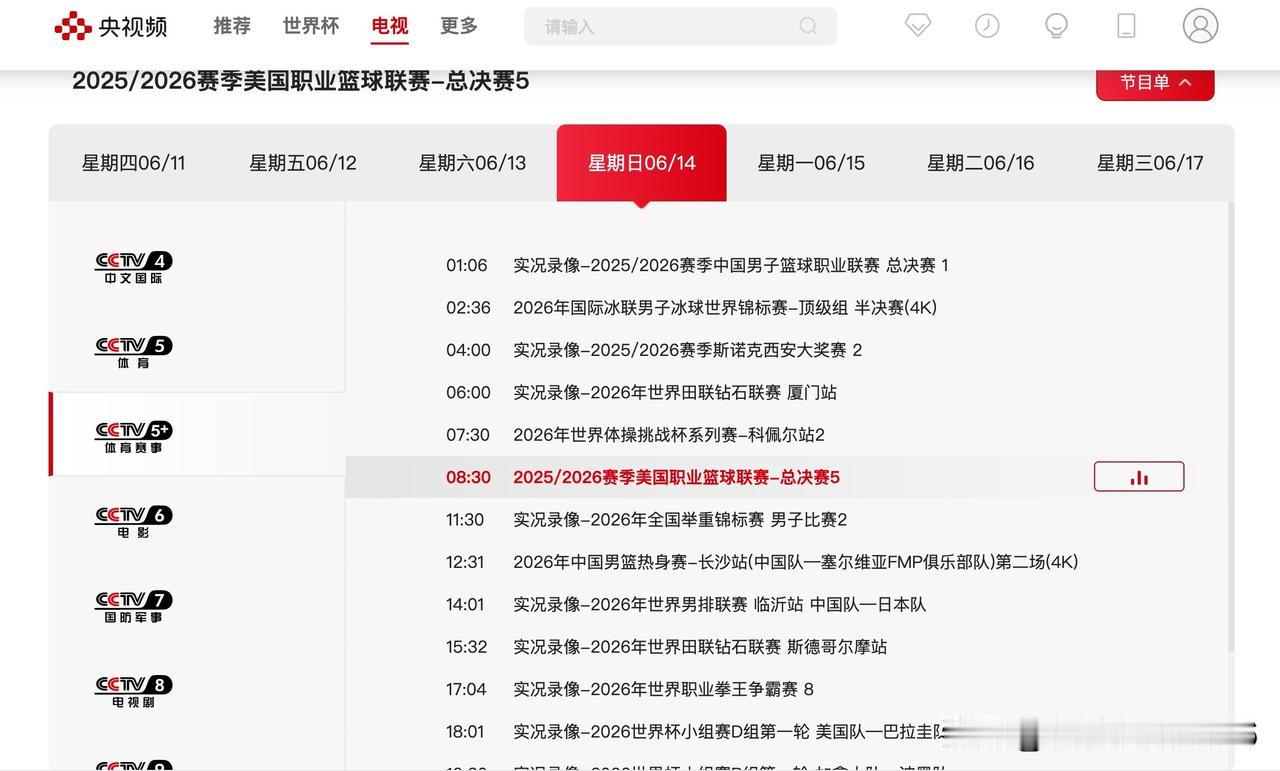Select the 18:01 世界杯小组赛D组 美国队 row
Screen dimensions: 1280x771
(x=789, y=732)
